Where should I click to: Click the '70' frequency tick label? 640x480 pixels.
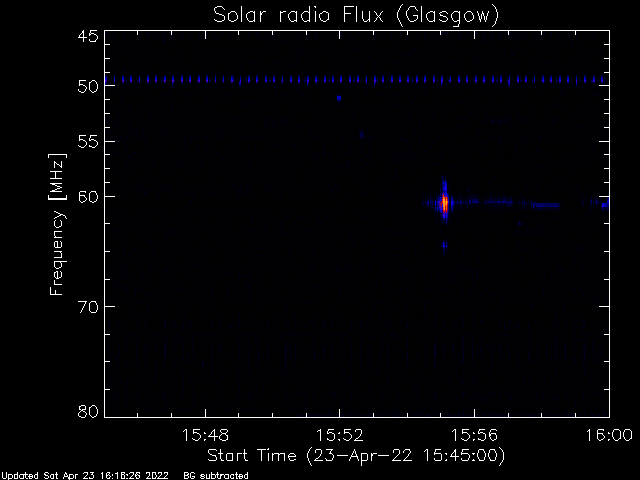(88, 307)
